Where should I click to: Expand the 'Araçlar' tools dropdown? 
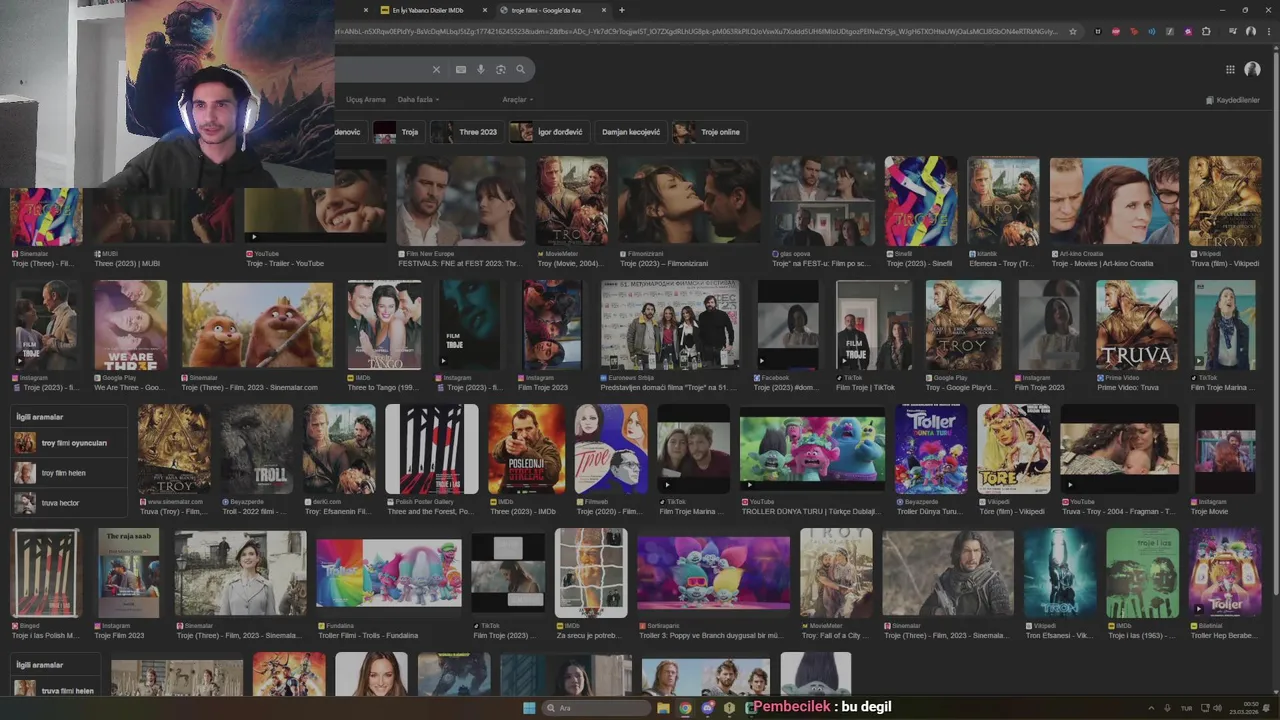point(517,100)
